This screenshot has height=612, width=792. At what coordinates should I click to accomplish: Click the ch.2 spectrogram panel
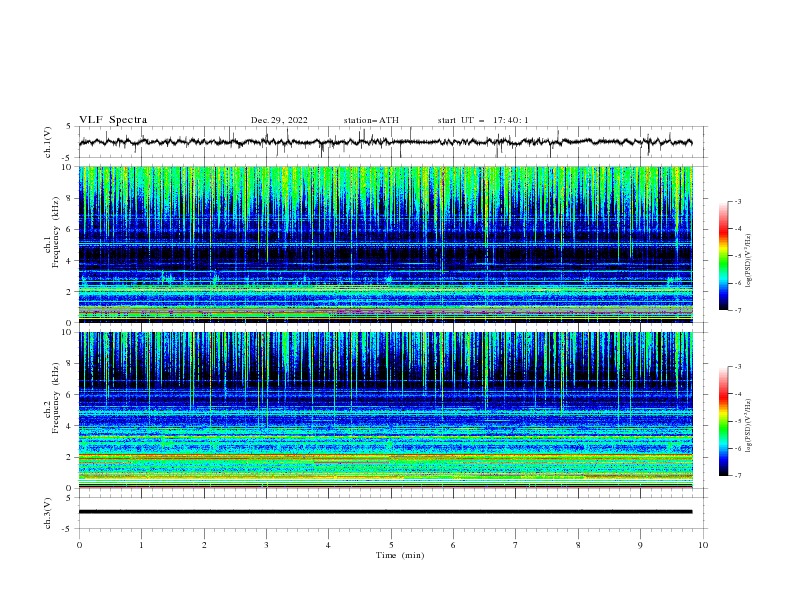click(385, 410)
